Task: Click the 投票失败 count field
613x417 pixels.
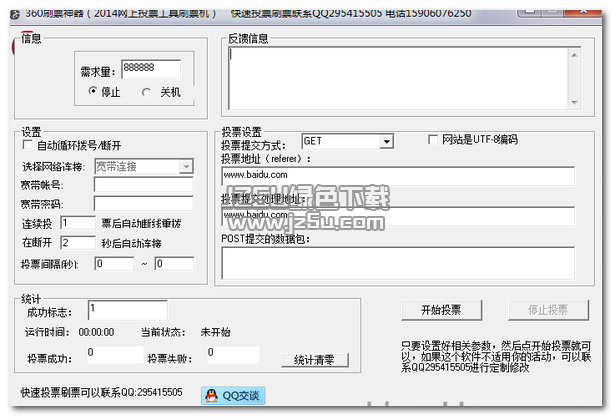Action: coord(233,354)
